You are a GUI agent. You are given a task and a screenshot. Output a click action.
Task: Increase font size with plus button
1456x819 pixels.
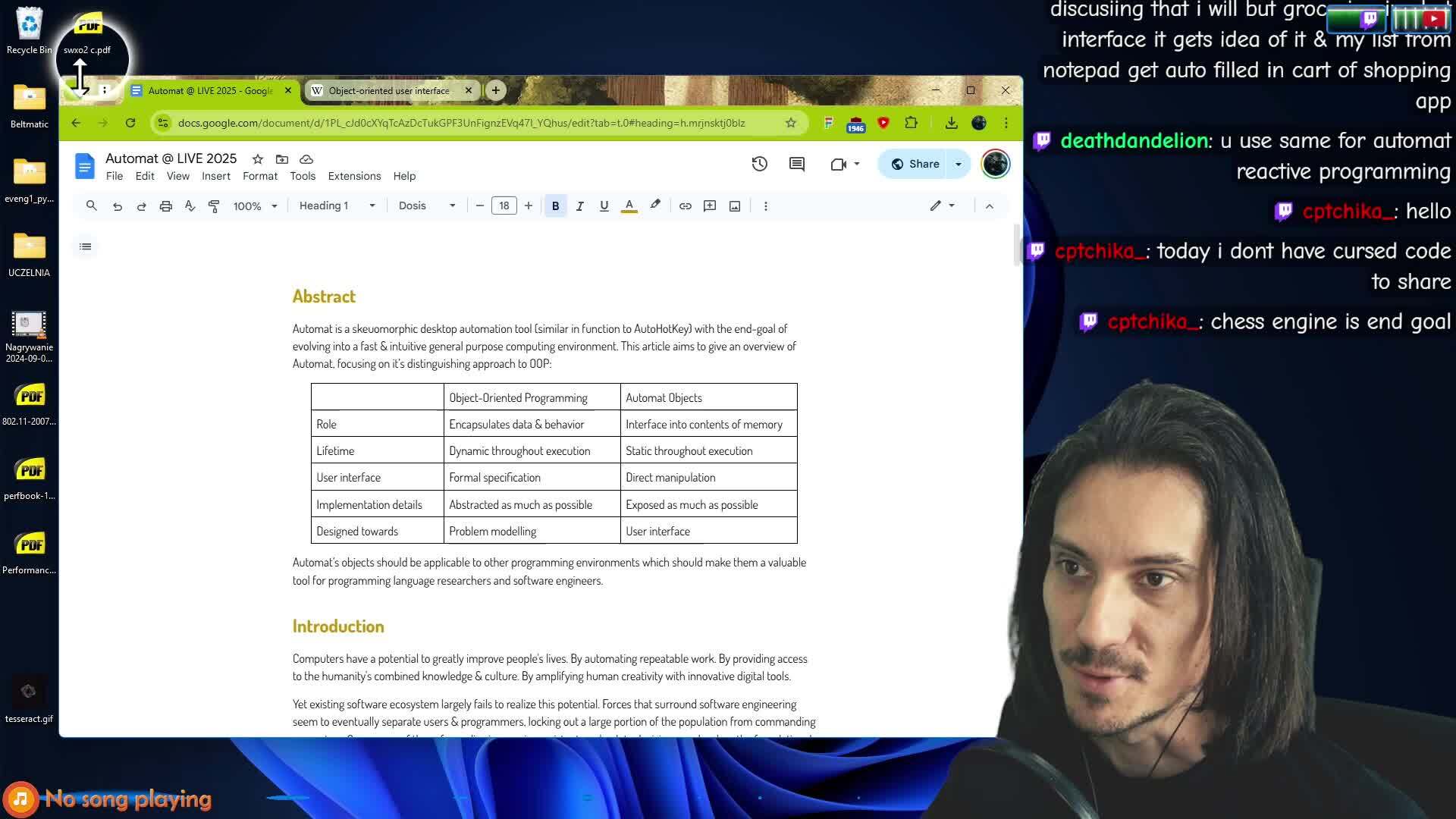coord(529,206)
